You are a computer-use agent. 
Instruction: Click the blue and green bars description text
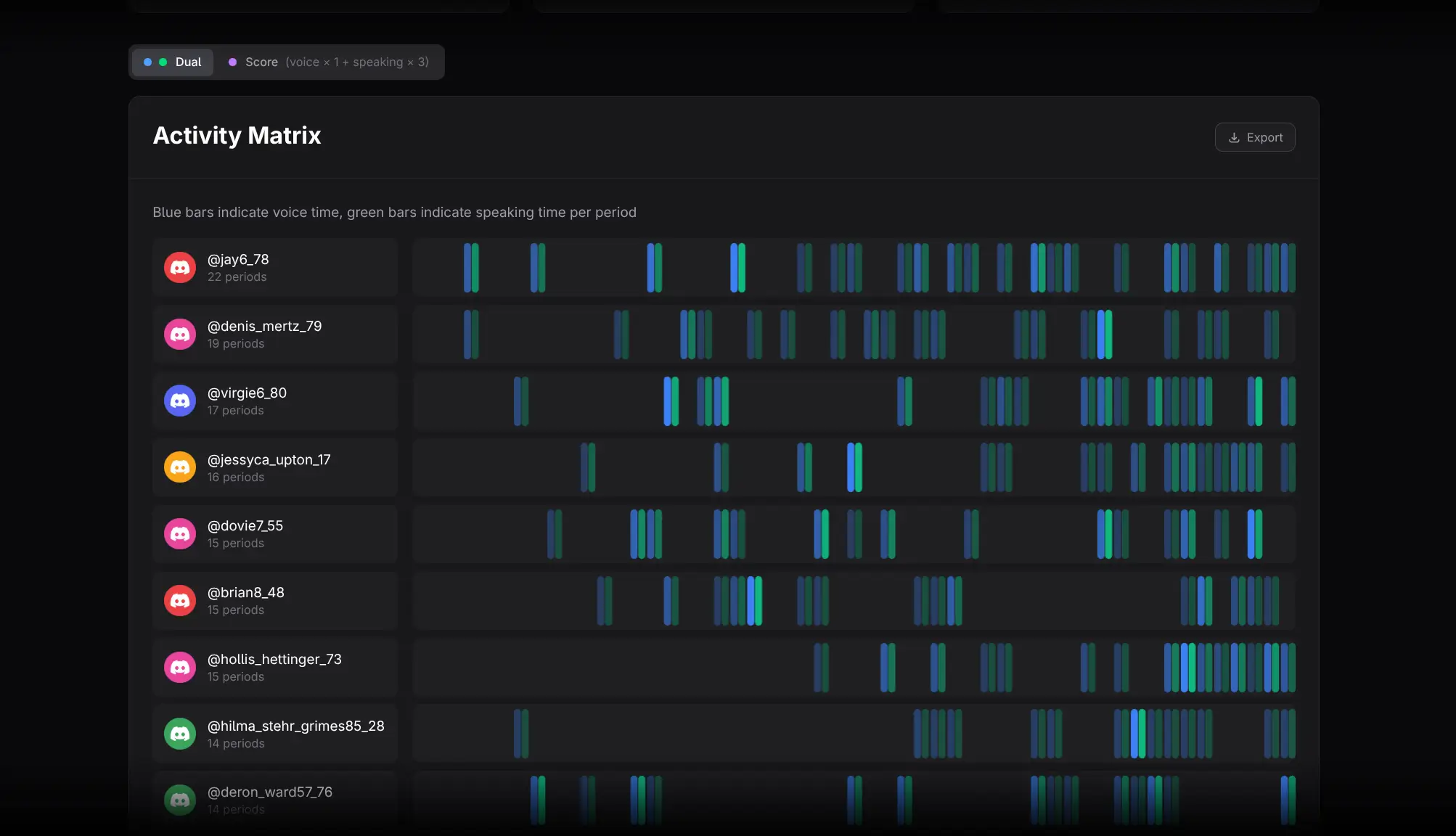click(394, 213)
